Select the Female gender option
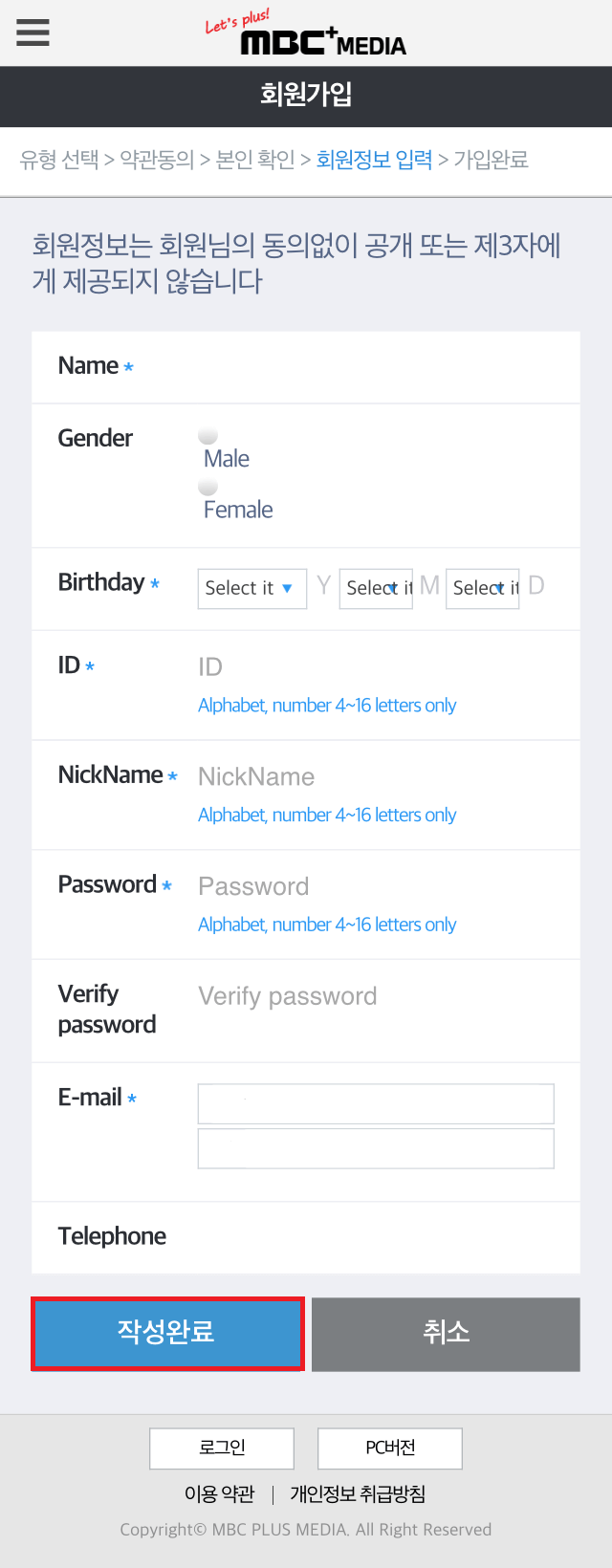Screen dimensions: 612x1568 [208, 488]
